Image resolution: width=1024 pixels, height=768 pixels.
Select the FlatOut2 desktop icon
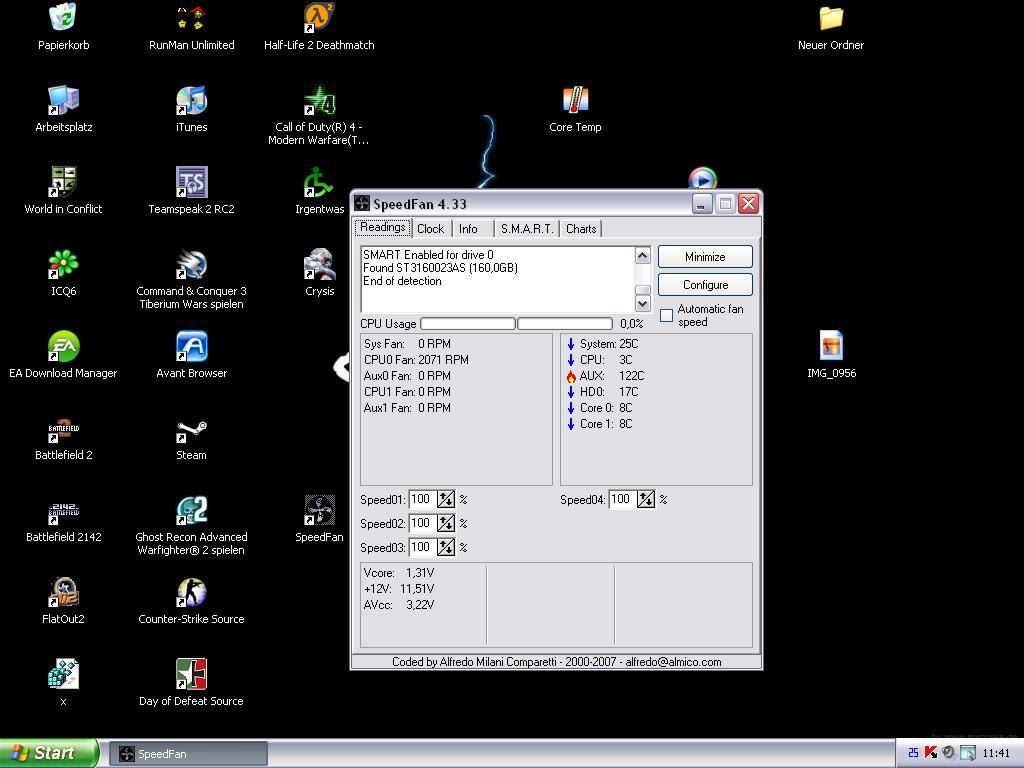[x=63, y=592]
